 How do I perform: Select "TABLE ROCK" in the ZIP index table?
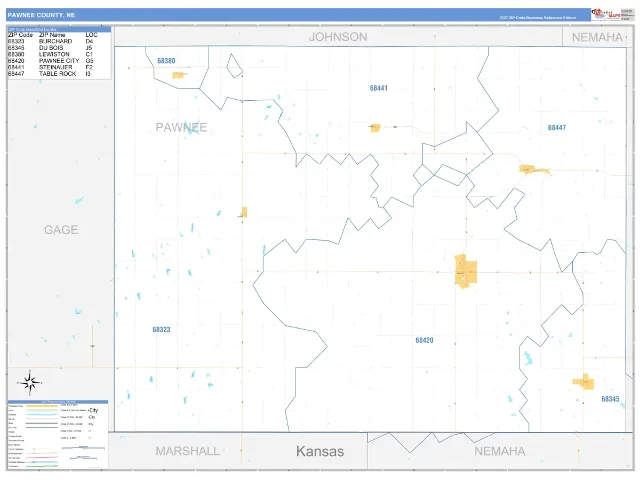pyautogui.click(x=58, y=73)
